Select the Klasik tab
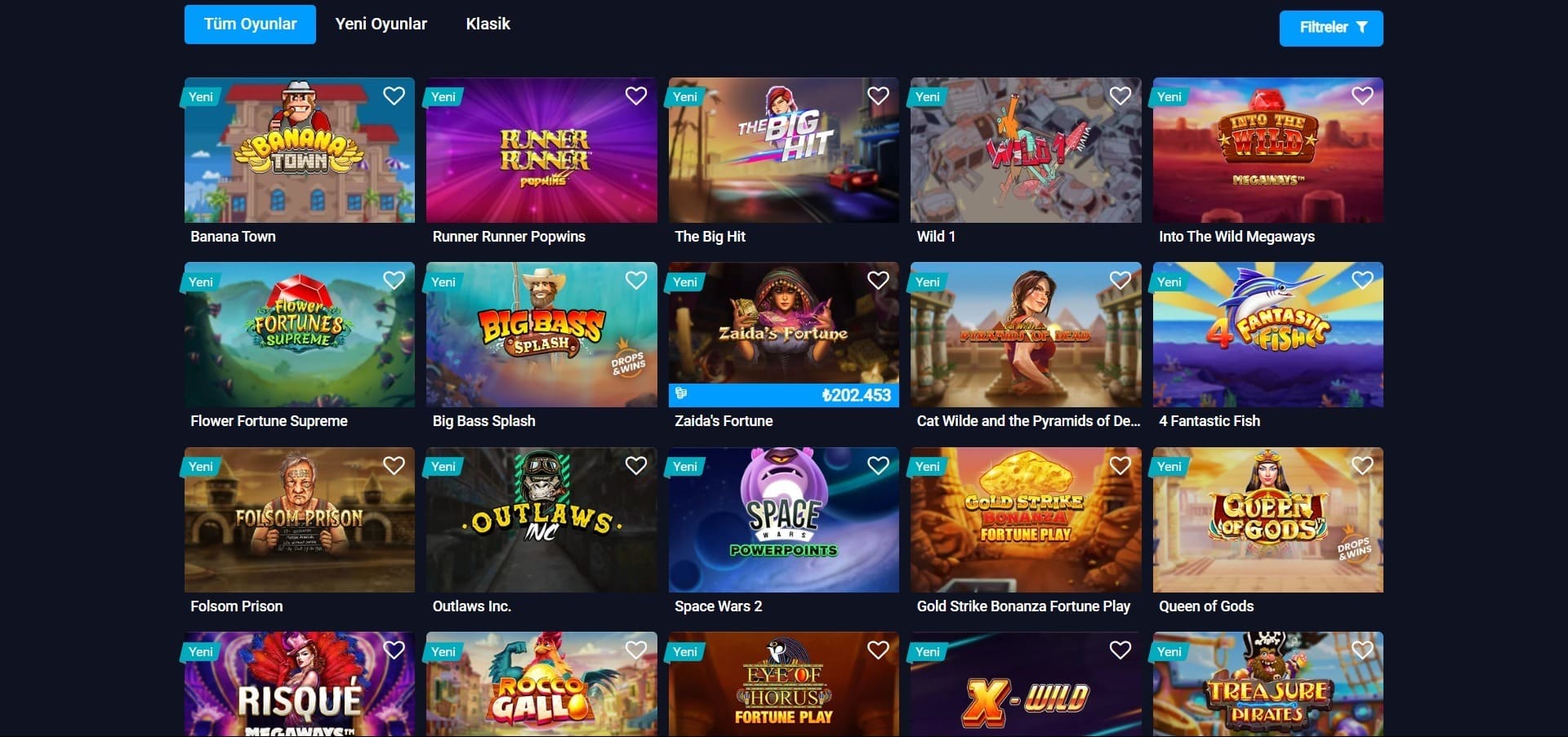The height and width of the screenshot is (737, 1568). pyautogui.click(x=488, y=24)
